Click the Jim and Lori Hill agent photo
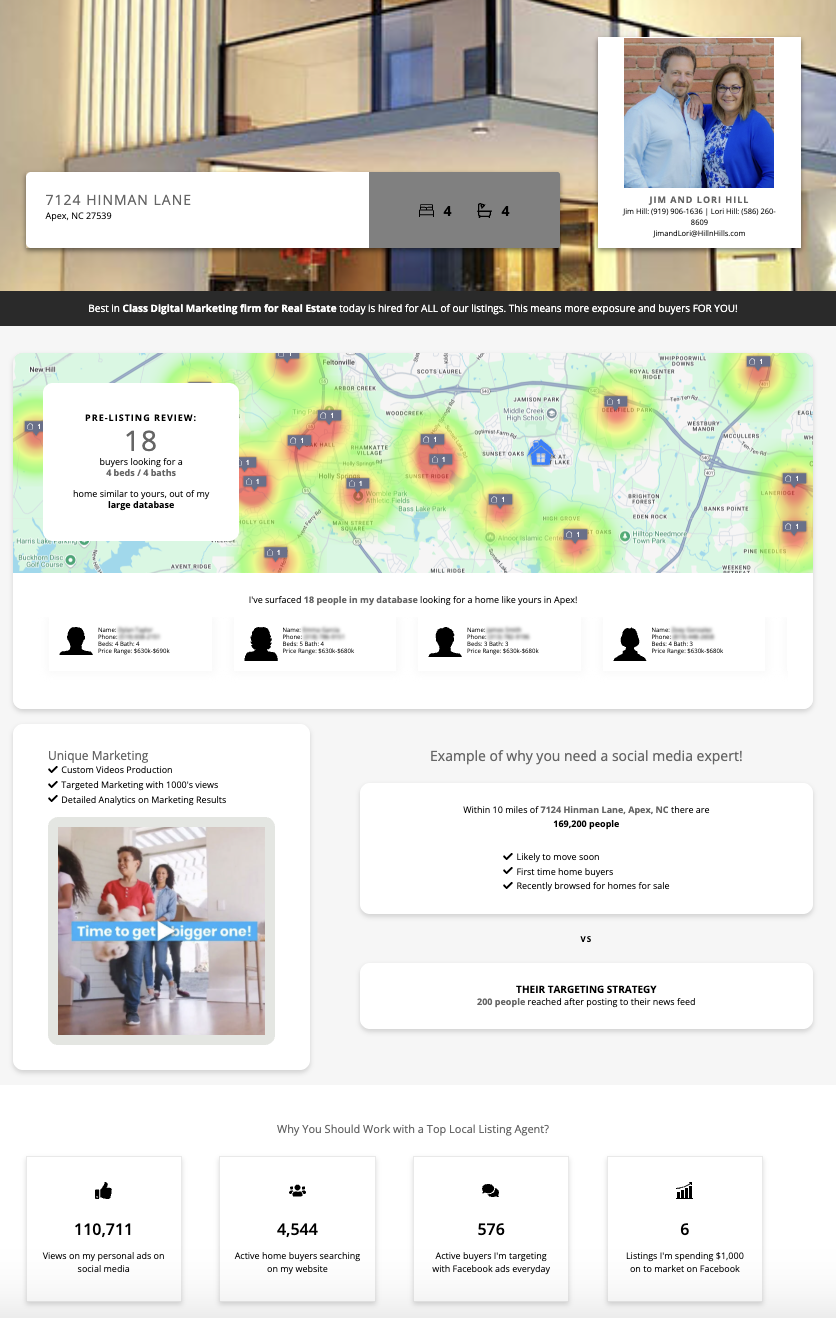This screenshot has height=1318, width=836. click(699, 113)
